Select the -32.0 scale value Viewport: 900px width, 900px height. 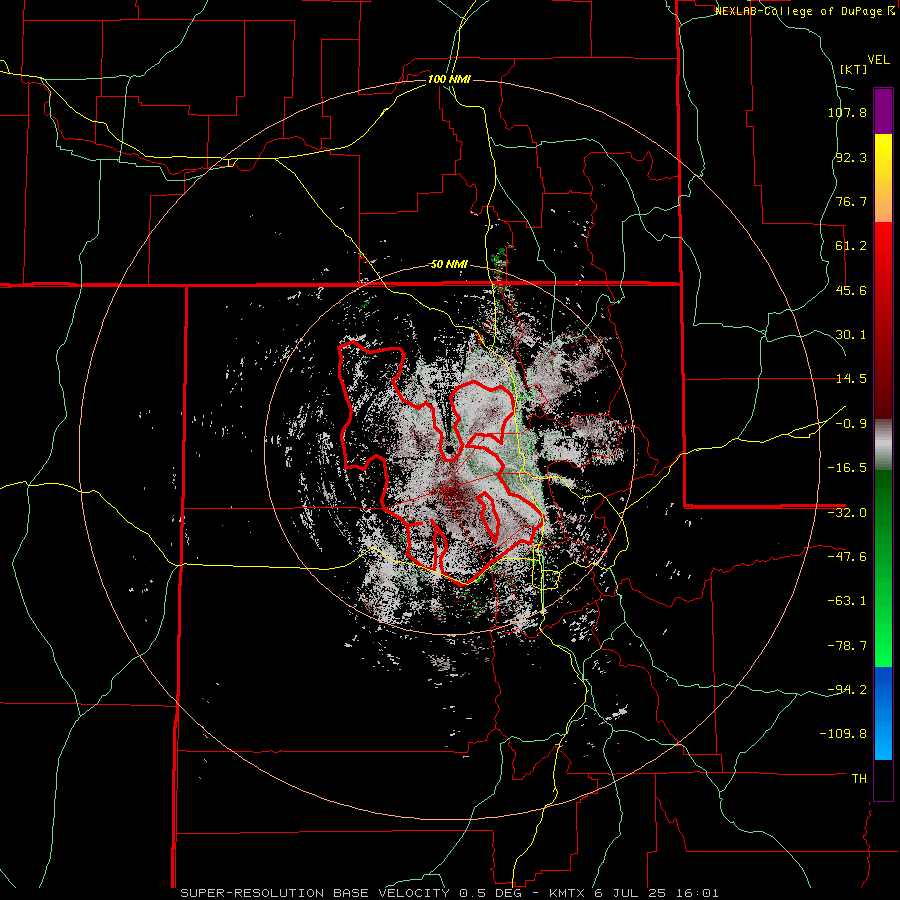(x=847, y=513)
